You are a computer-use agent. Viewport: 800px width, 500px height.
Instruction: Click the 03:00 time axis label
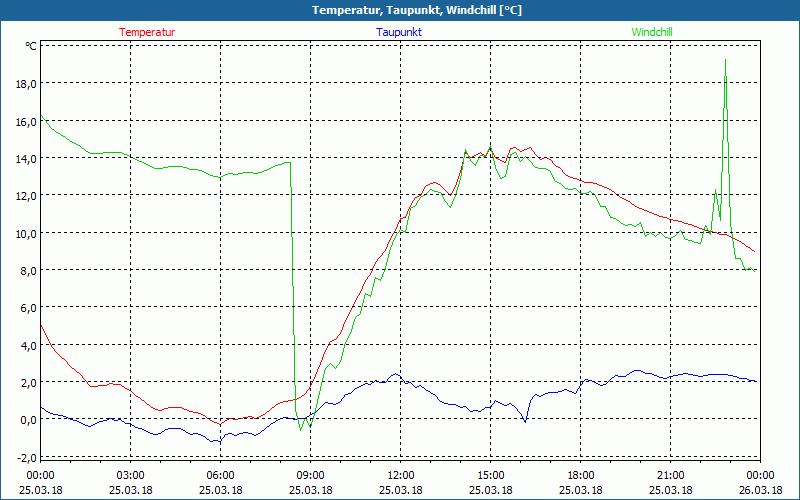point(131,476)
